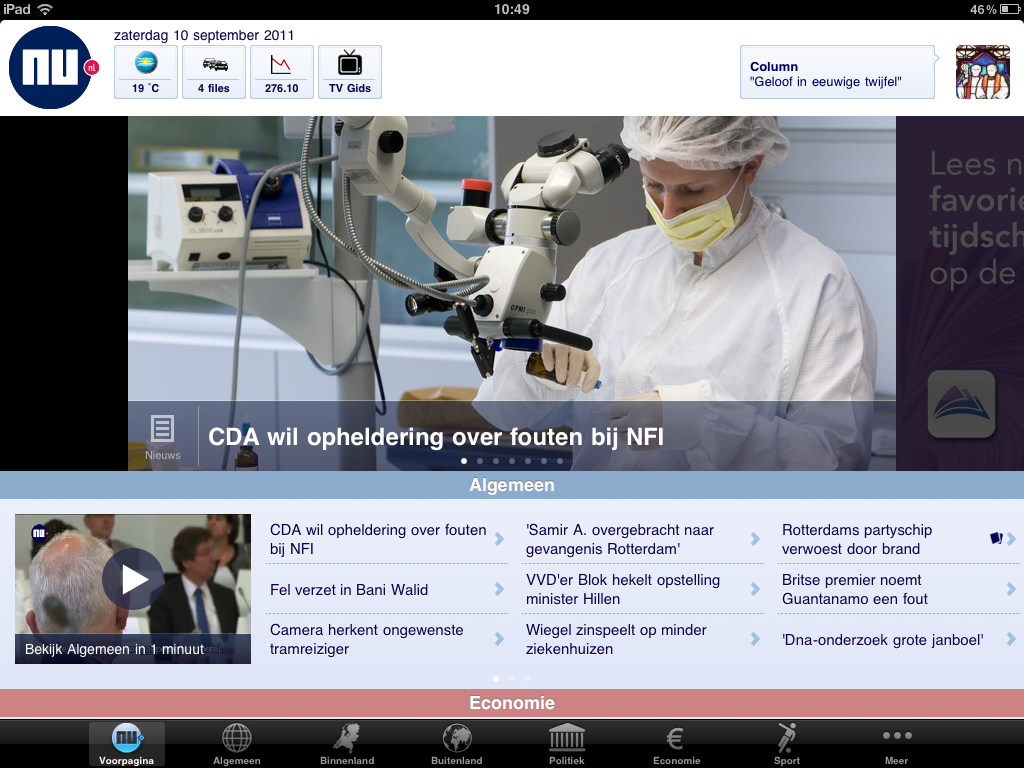The width and height of the screenshot is (1024, 768).
Task: Open the Economie euro tab
Action: [677, 745]
